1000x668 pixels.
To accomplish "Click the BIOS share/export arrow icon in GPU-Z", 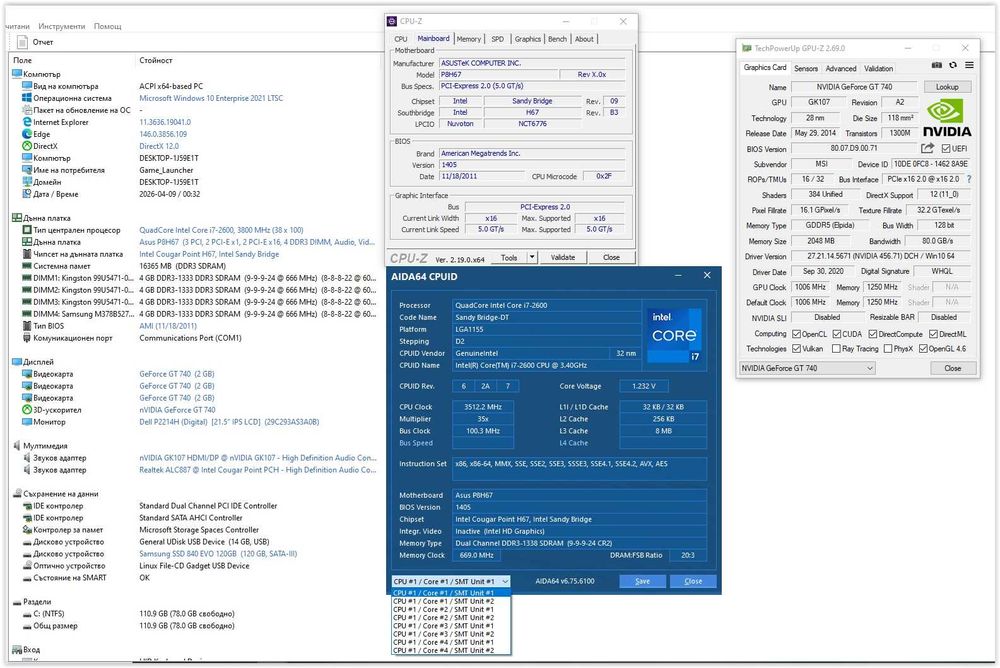I will [927, 148].
